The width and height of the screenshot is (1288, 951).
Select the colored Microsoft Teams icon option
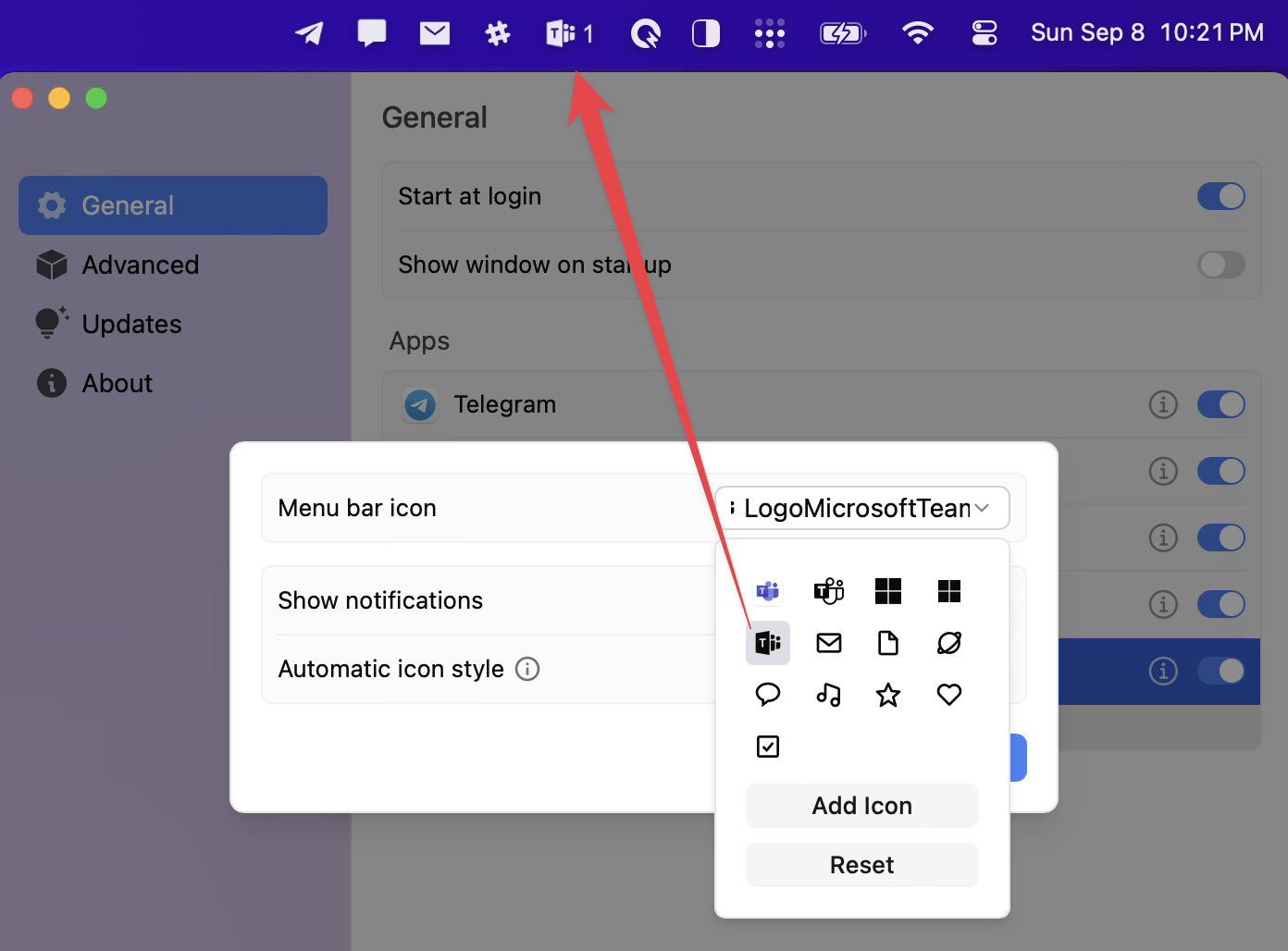(x=768, y=591)
